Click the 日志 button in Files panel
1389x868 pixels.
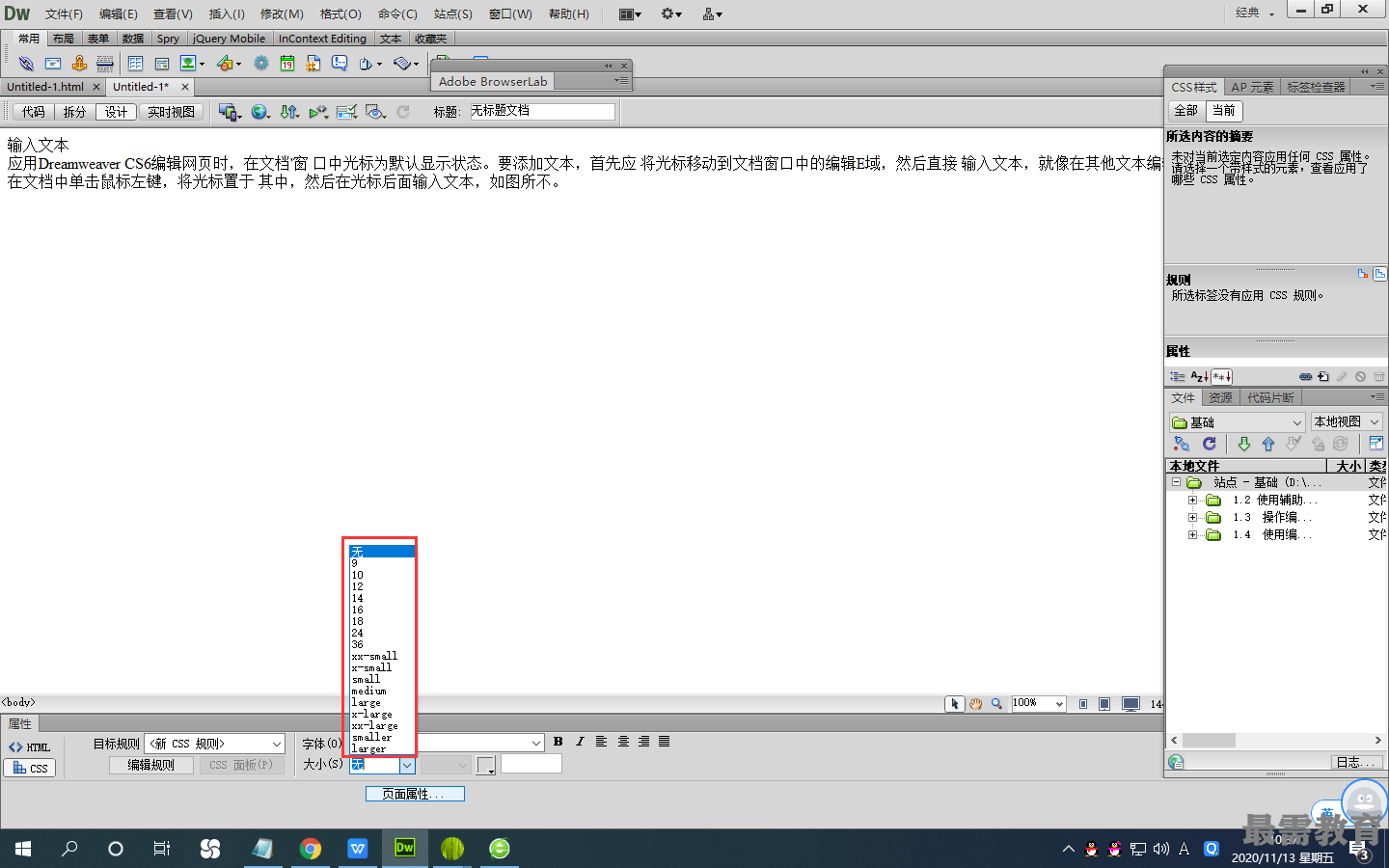tap(1355, 762)
